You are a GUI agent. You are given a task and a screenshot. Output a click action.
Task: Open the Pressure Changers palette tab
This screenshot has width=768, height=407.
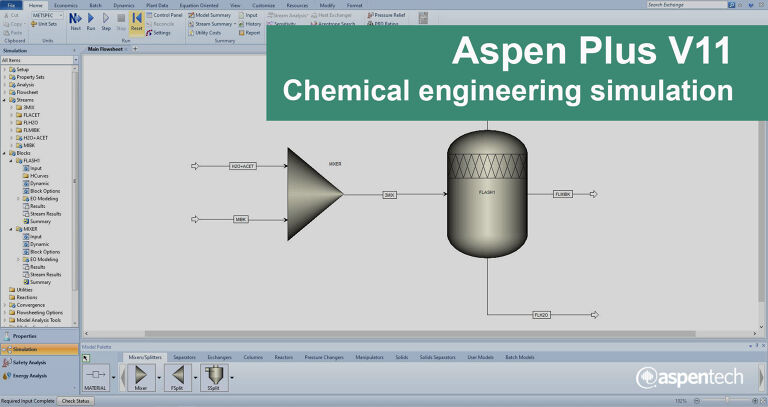(324, 358)
